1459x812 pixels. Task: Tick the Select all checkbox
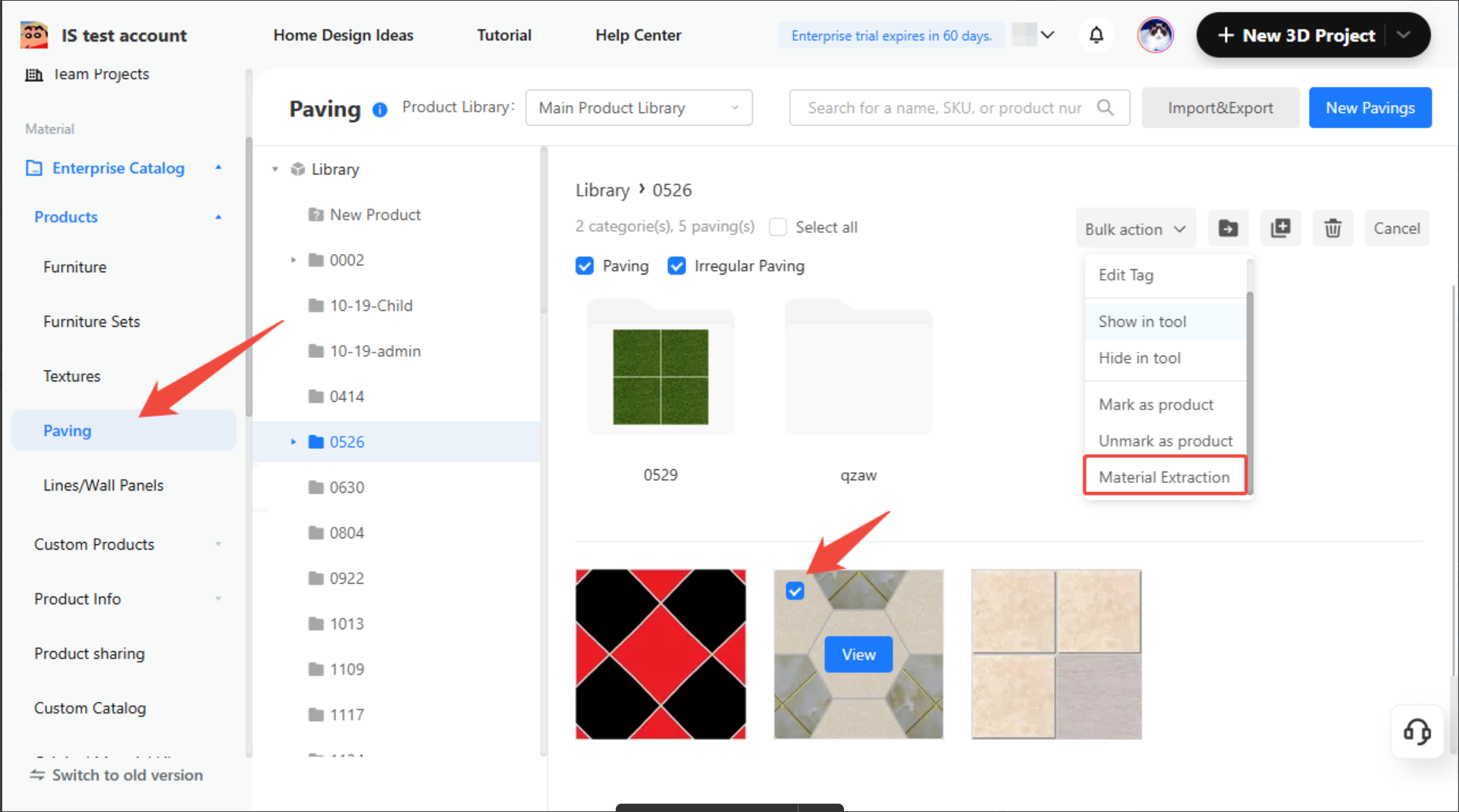click(778, 227)
